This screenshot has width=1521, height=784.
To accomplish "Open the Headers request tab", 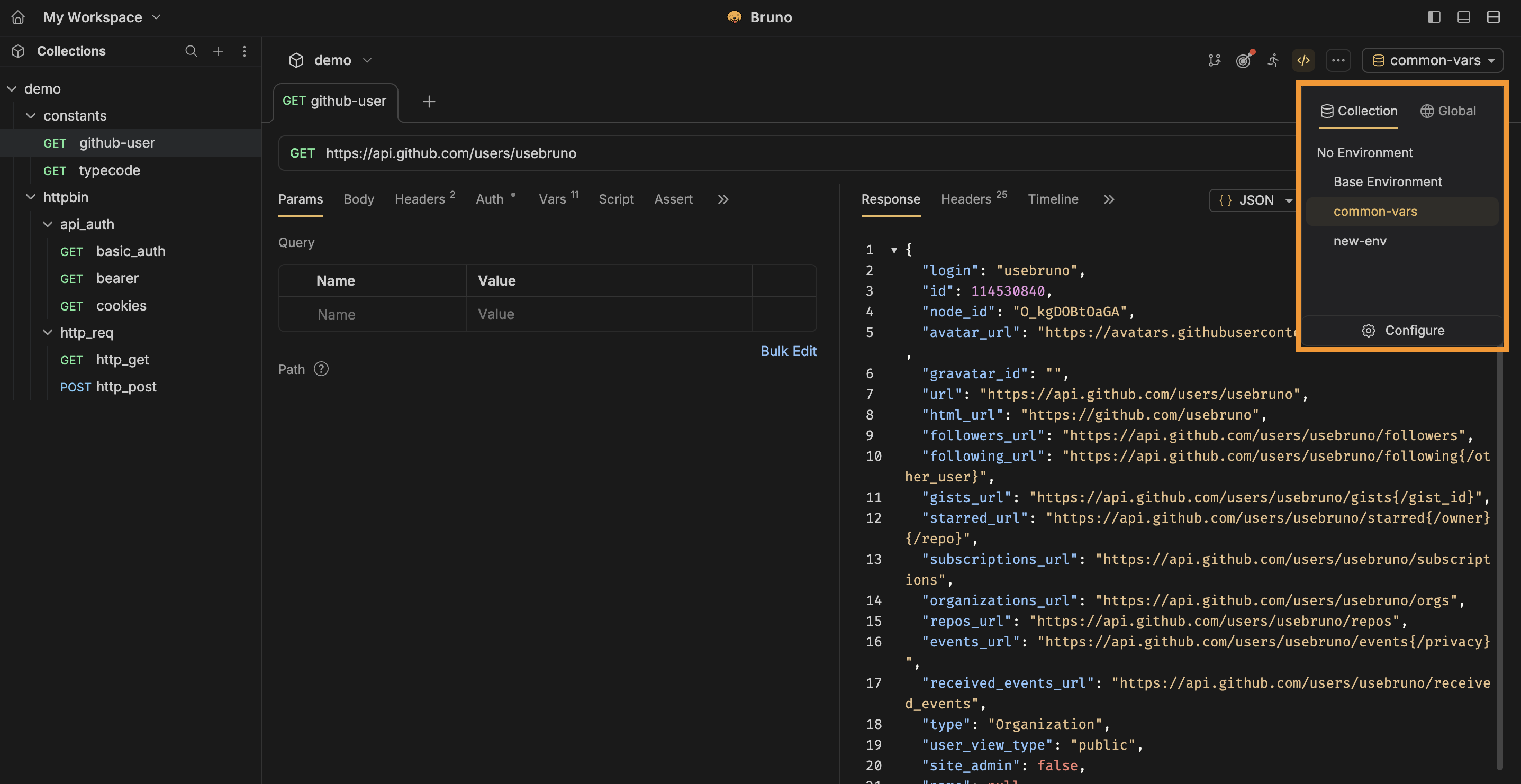I will click(x=420, y=199).
